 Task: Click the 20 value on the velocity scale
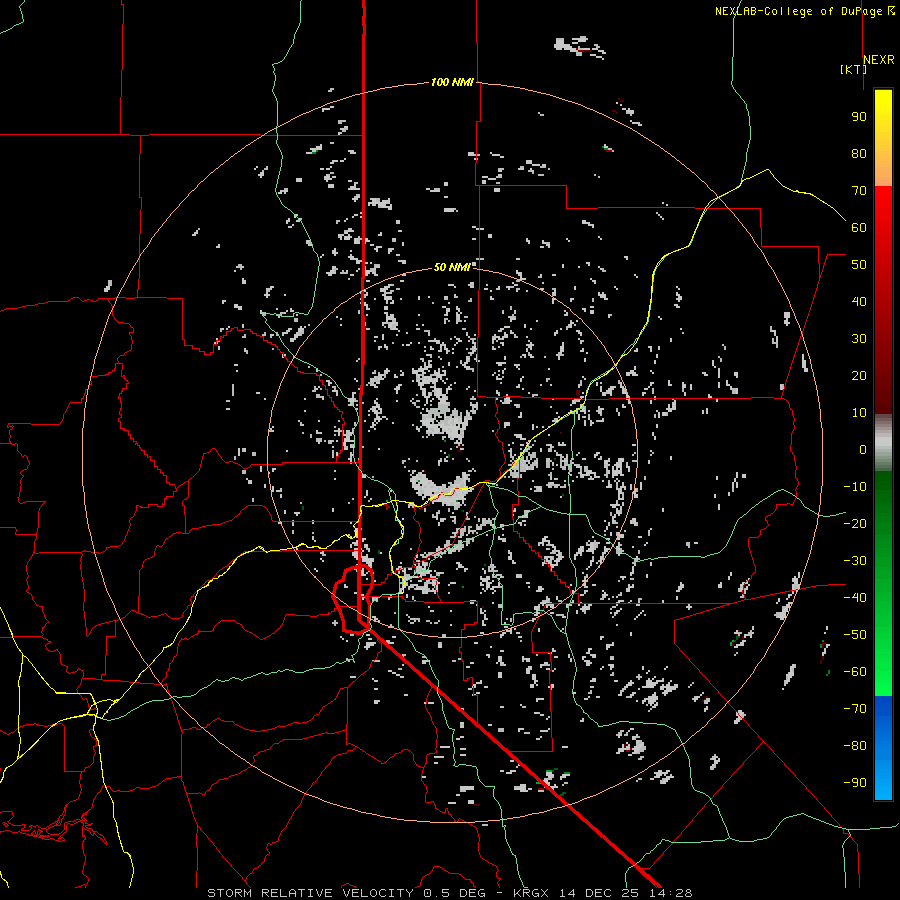tap(859, 376)
